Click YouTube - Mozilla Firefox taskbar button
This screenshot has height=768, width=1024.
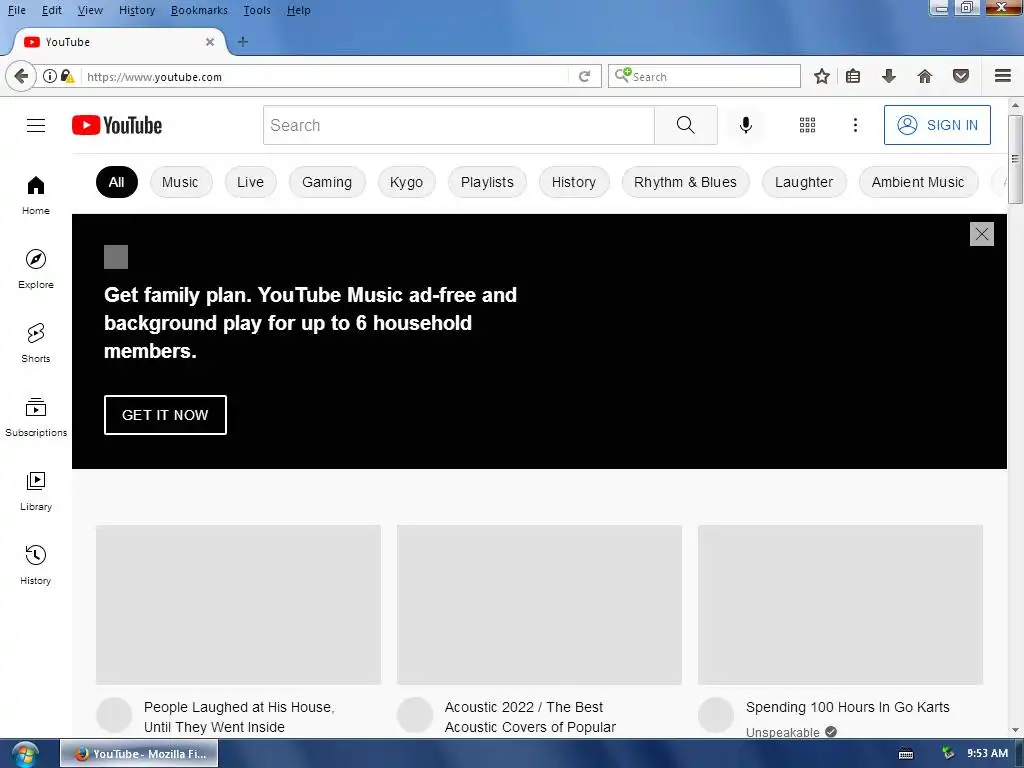(x=139, y=754)
